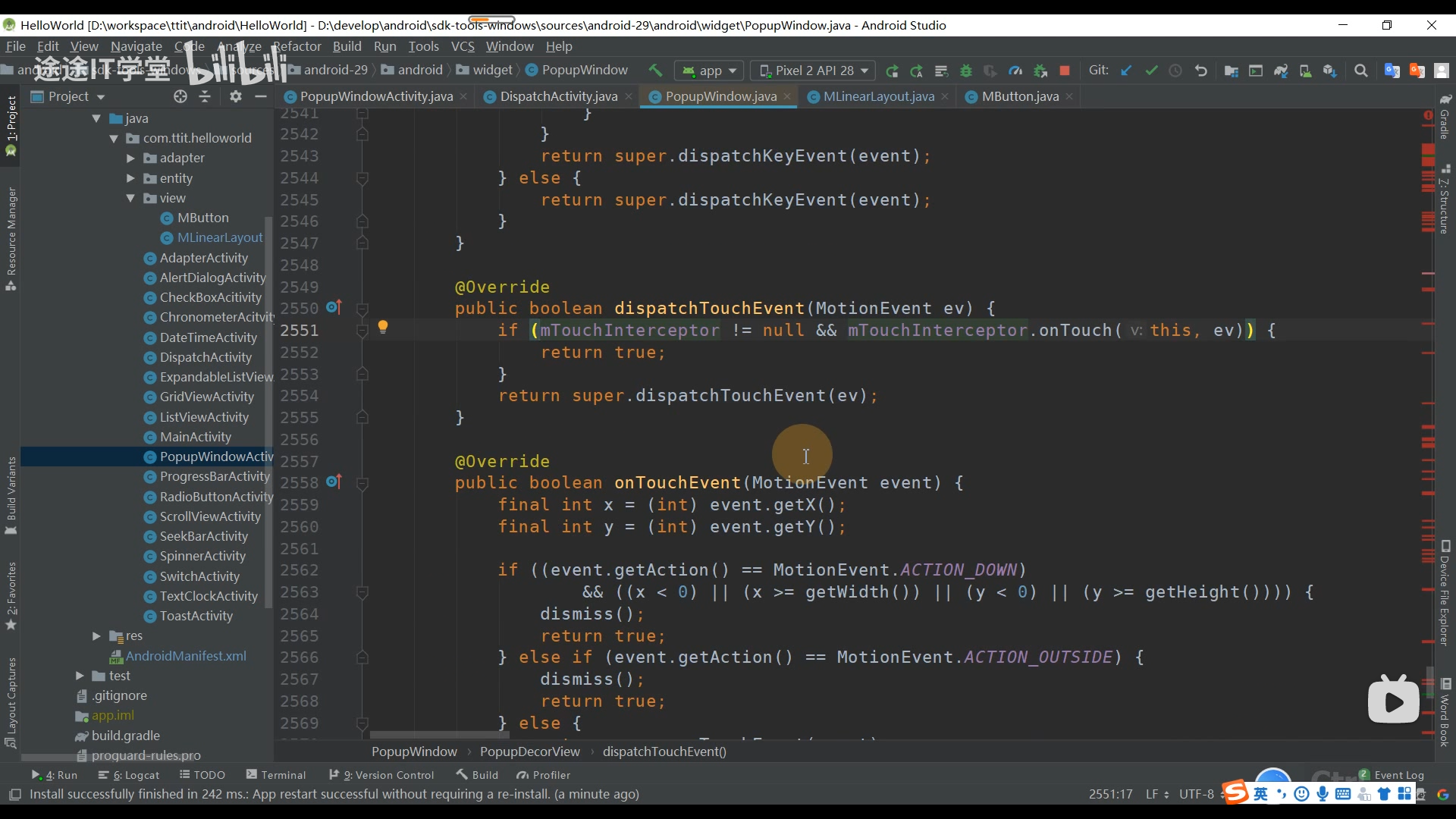Click the orange Translate and Replace icon
The height and width of the screenshot is (819, 1456).
point(1417,71)
